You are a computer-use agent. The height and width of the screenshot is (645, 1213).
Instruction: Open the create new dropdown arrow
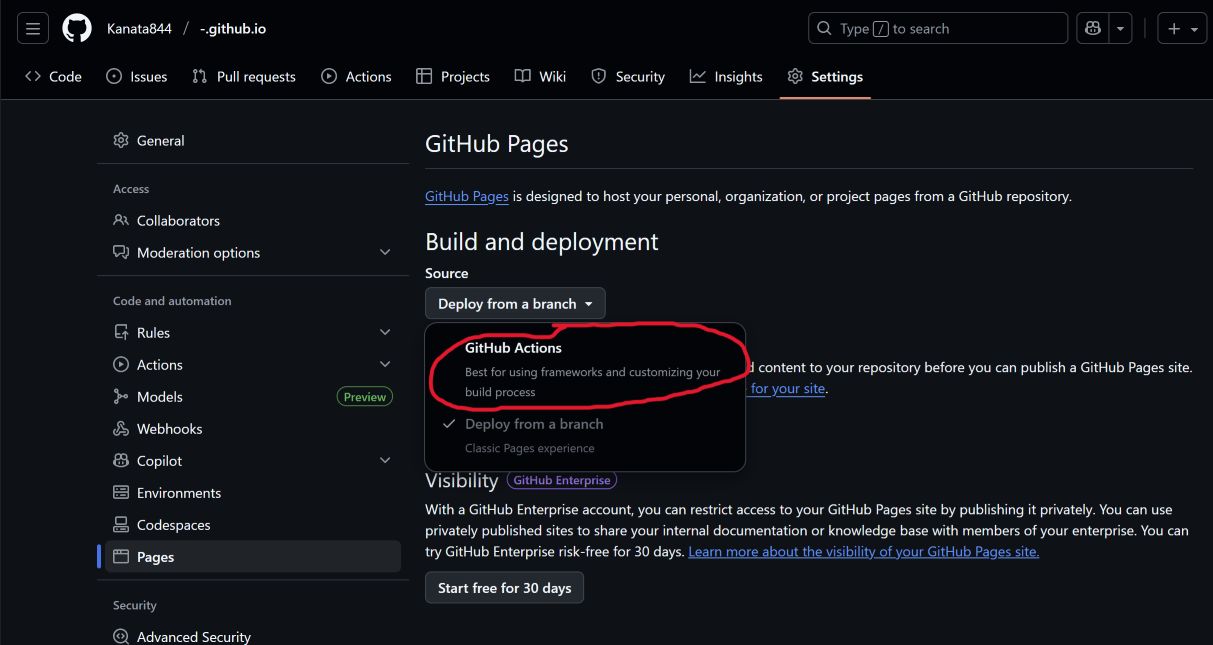tap(1194, 28)
